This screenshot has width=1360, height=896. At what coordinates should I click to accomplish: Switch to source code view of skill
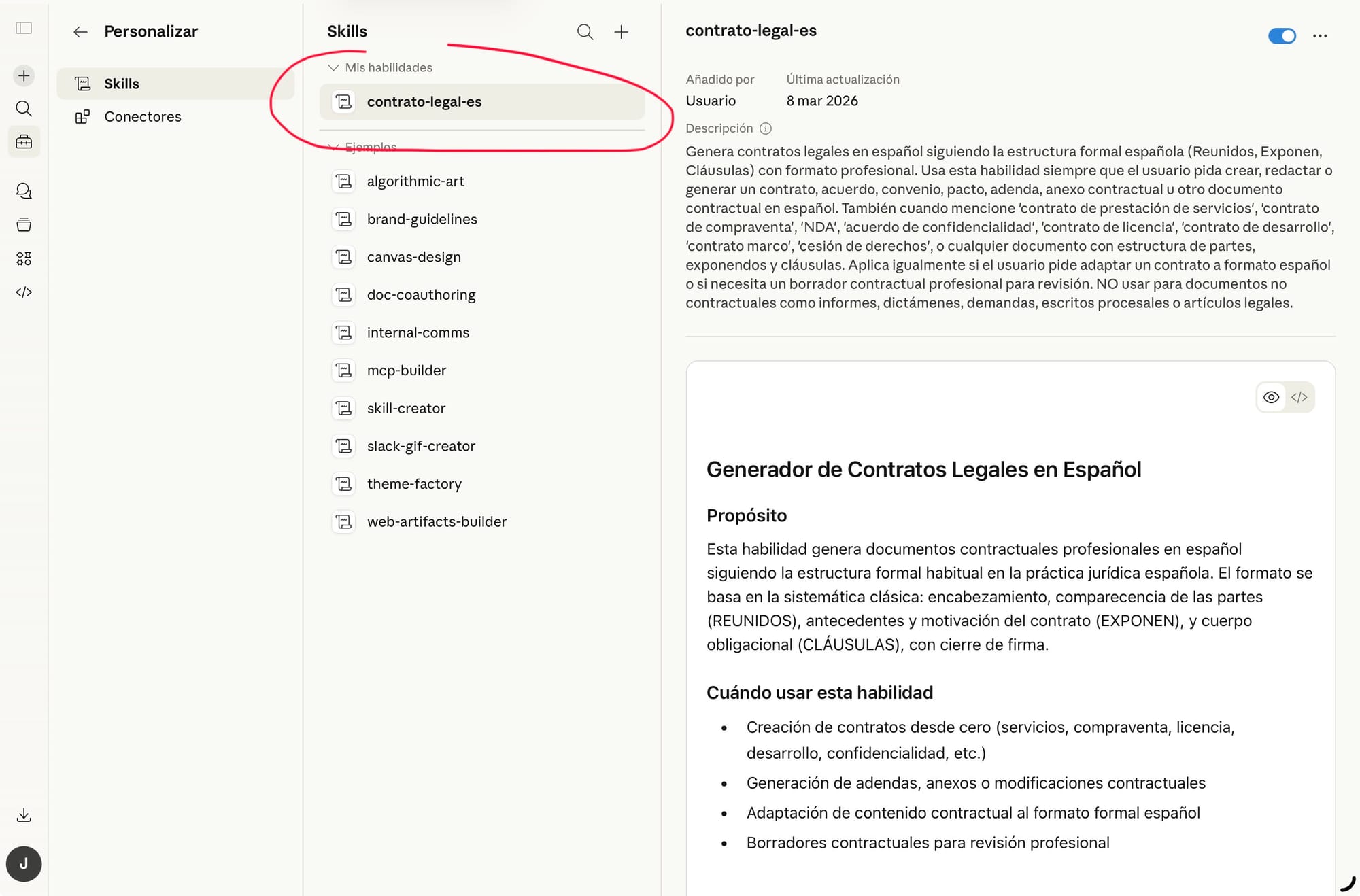click(1299, 398)
